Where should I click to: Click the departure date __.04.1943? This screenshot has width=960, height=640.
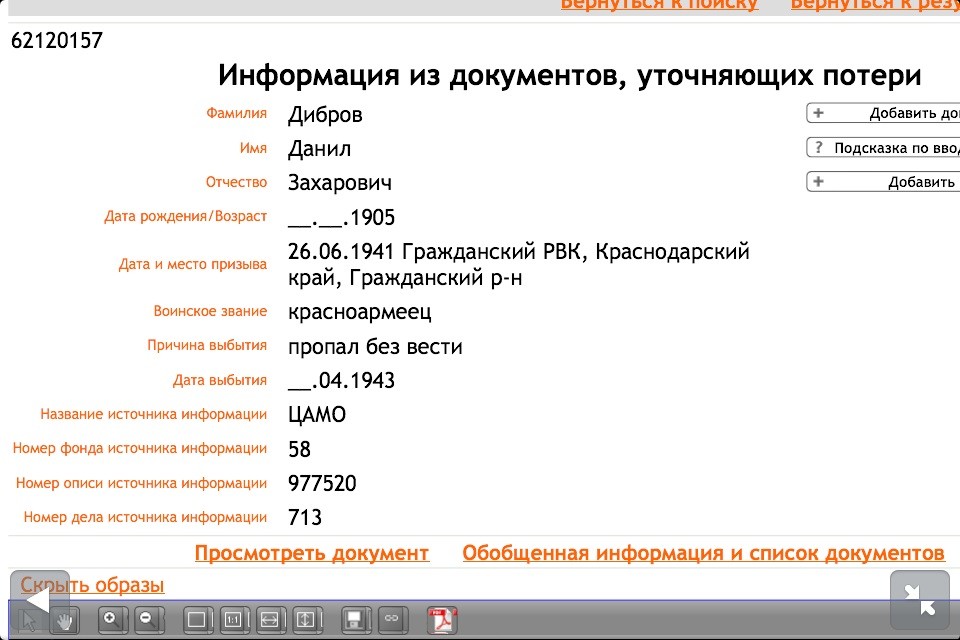(x=342, y=380)
